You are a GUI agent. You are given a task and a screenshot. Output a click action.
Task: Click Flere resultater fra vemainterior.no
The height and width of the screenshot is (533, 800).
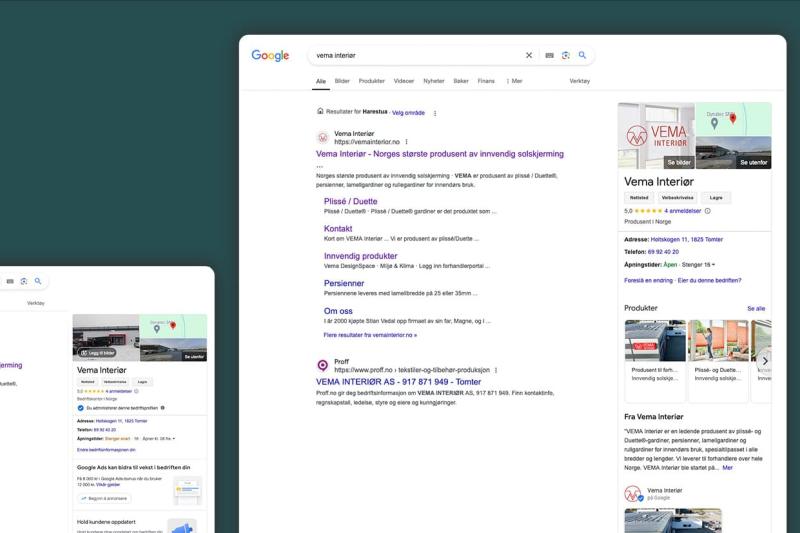point(370,335)
